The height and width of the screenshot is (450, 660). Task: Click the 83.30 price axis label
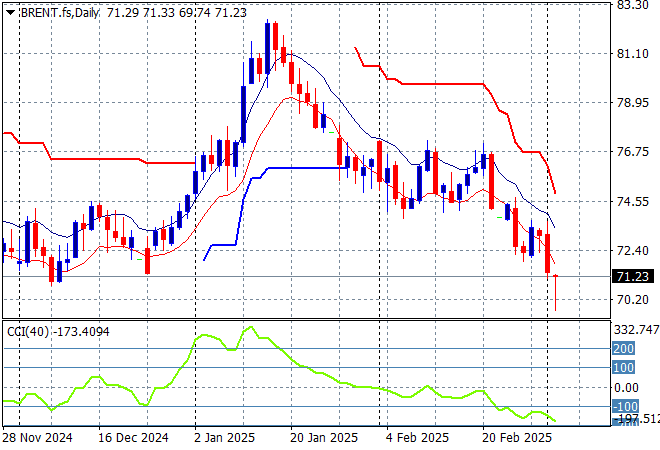pos(634,5)
